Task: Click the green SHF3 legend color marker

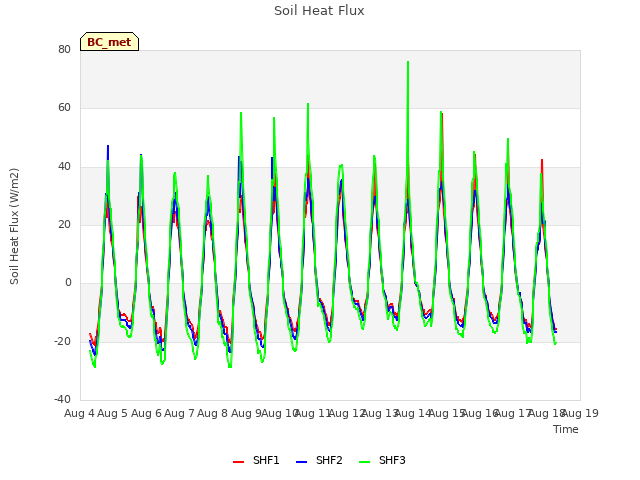Action: 364,462
